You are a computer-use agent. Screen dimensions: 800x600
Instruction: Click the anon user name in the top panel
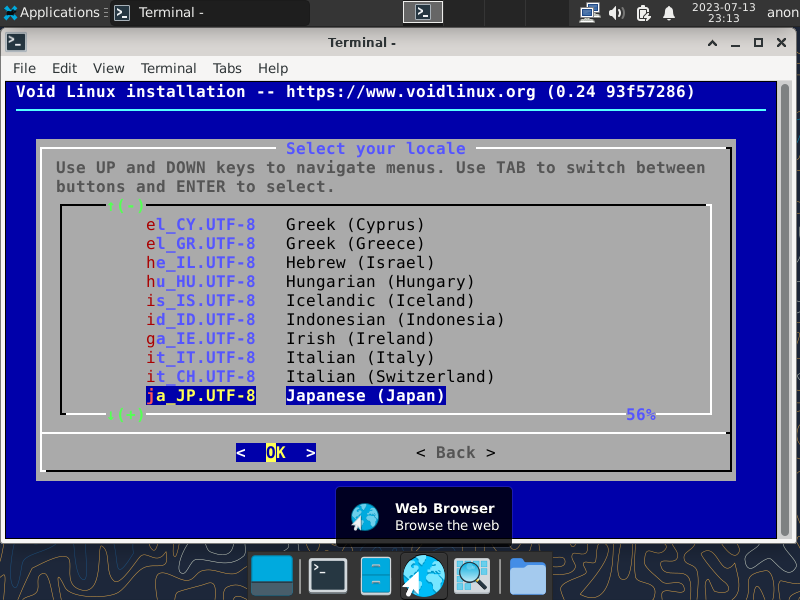783,12
